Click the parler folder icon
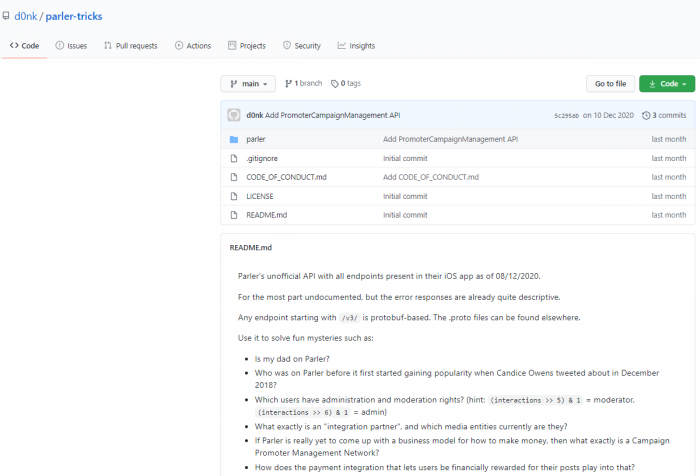700x476 pixels. (234, 139)
